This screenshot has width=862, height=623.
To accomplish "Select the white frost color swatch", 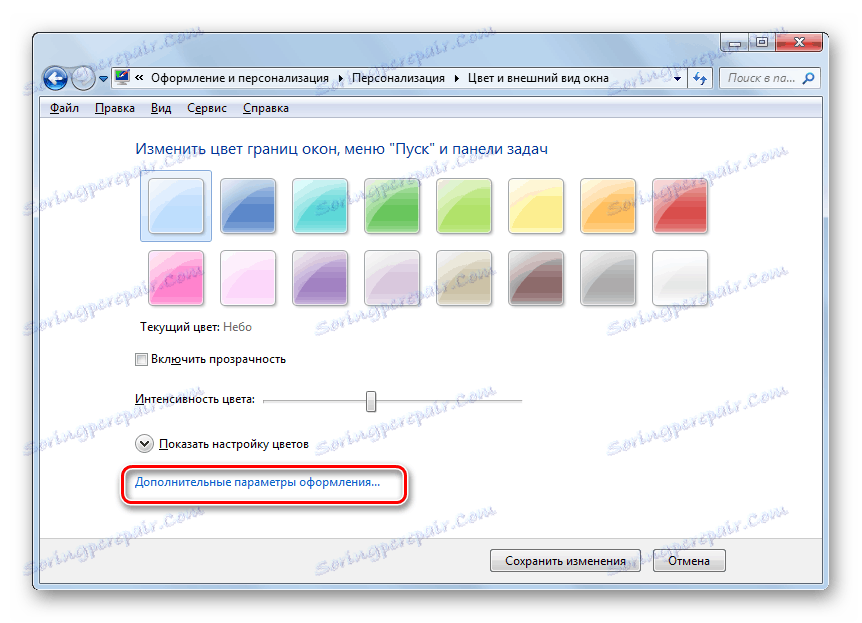I will point(680,278).
